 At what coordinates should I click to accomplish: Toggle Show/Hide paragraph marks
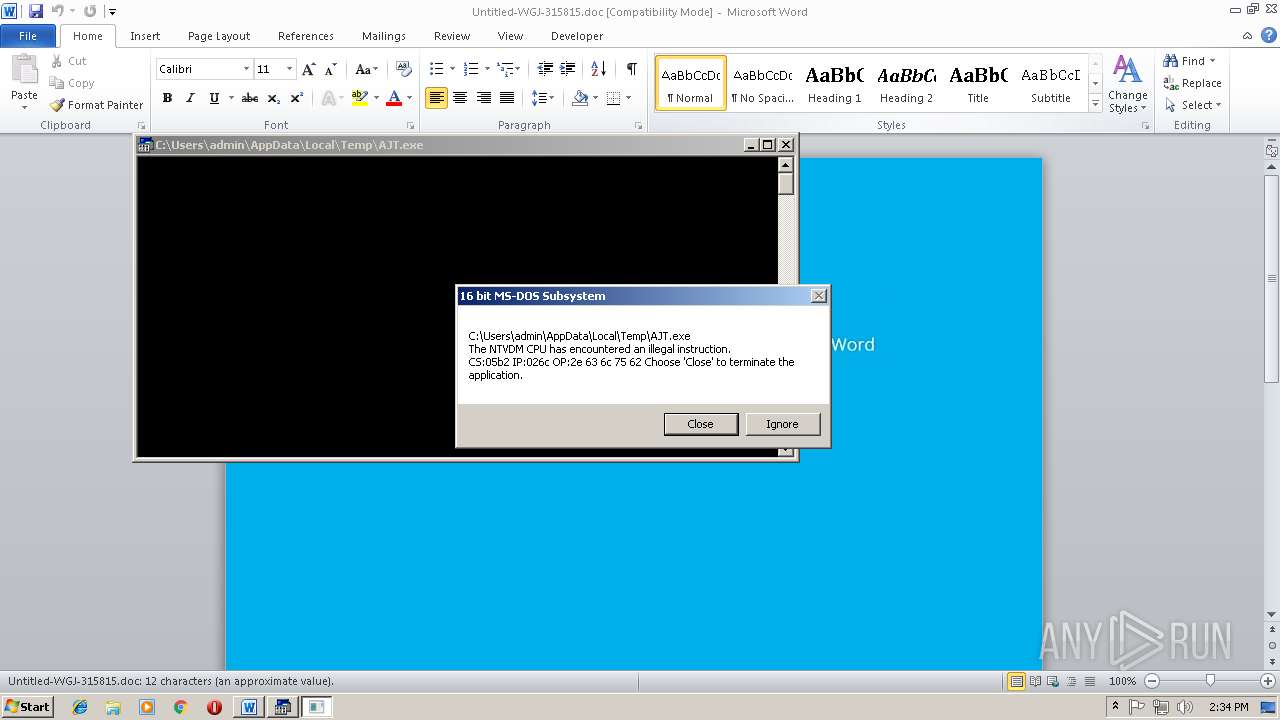[631, 69]
